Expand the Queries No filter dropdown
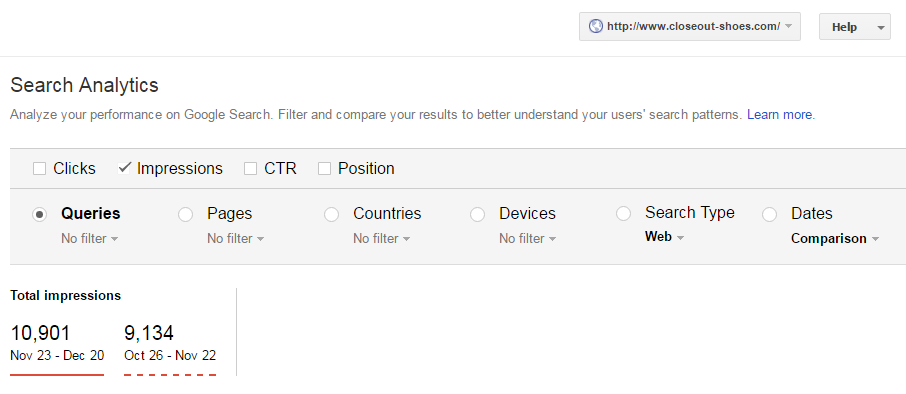The image size is (906, 394). pyautogui.click(x=90, y=239)
